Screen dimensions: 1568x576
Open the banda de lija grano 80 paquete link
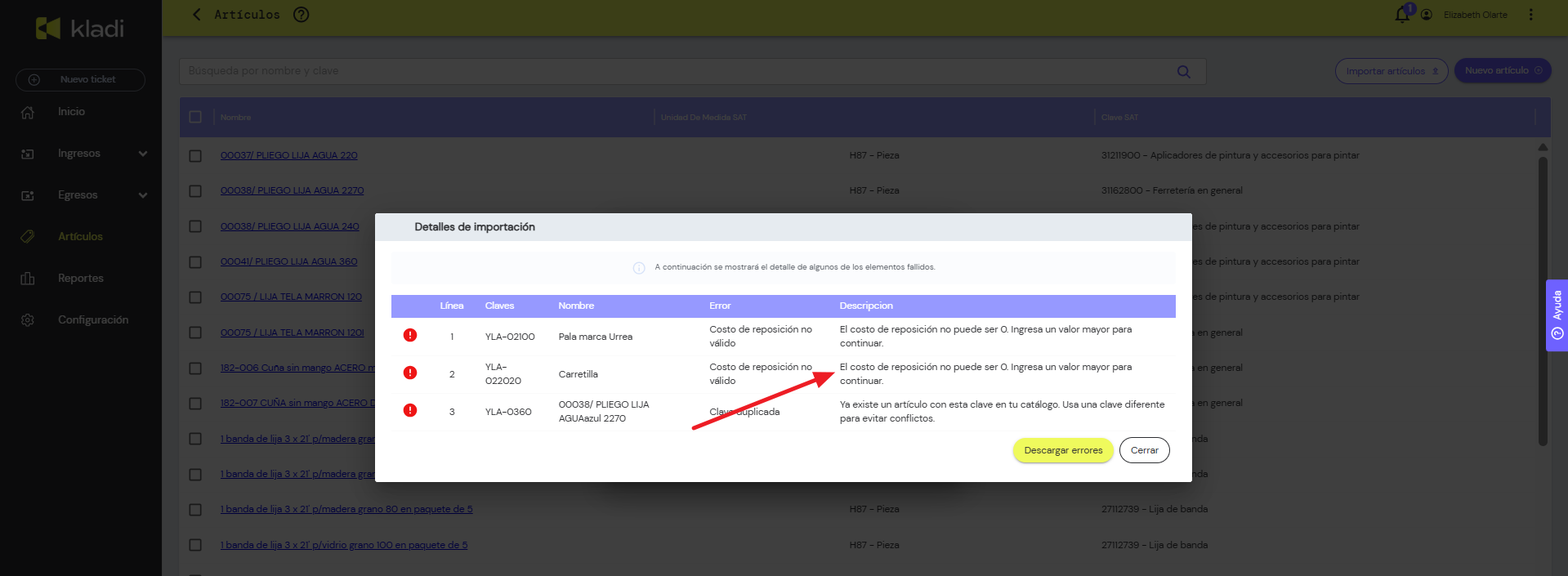click(x=346, y=509)
